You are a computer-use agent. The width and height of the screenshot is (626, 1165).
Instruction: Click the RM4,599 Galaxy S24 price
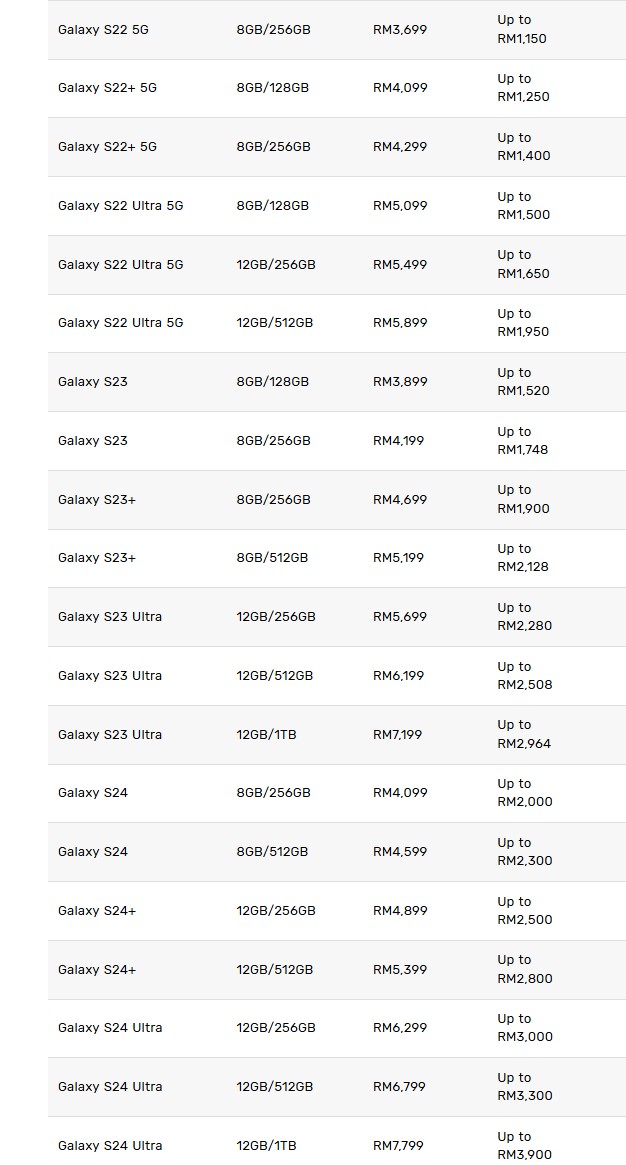(400, 851)
